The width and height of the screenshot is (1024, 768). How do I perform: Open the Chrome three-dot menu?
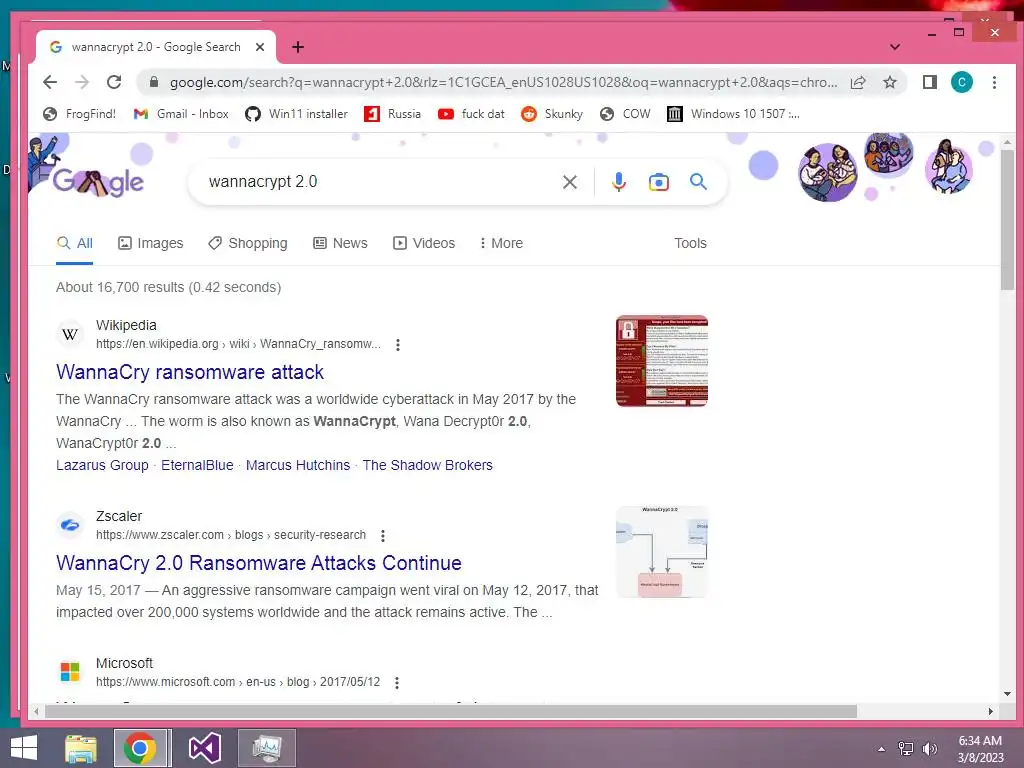click(x=994, y=82)
